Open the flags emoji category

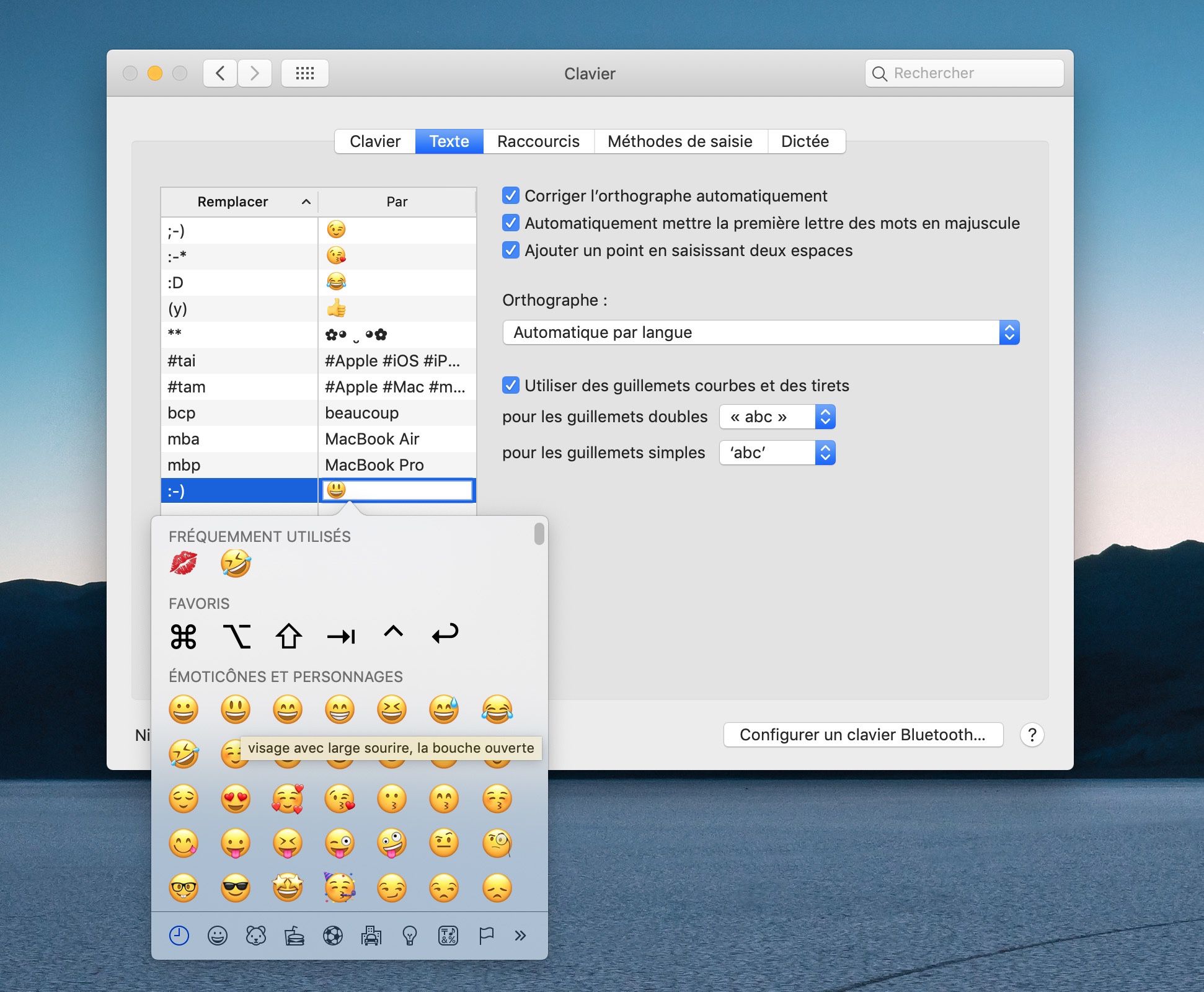(x=487, y=936)
